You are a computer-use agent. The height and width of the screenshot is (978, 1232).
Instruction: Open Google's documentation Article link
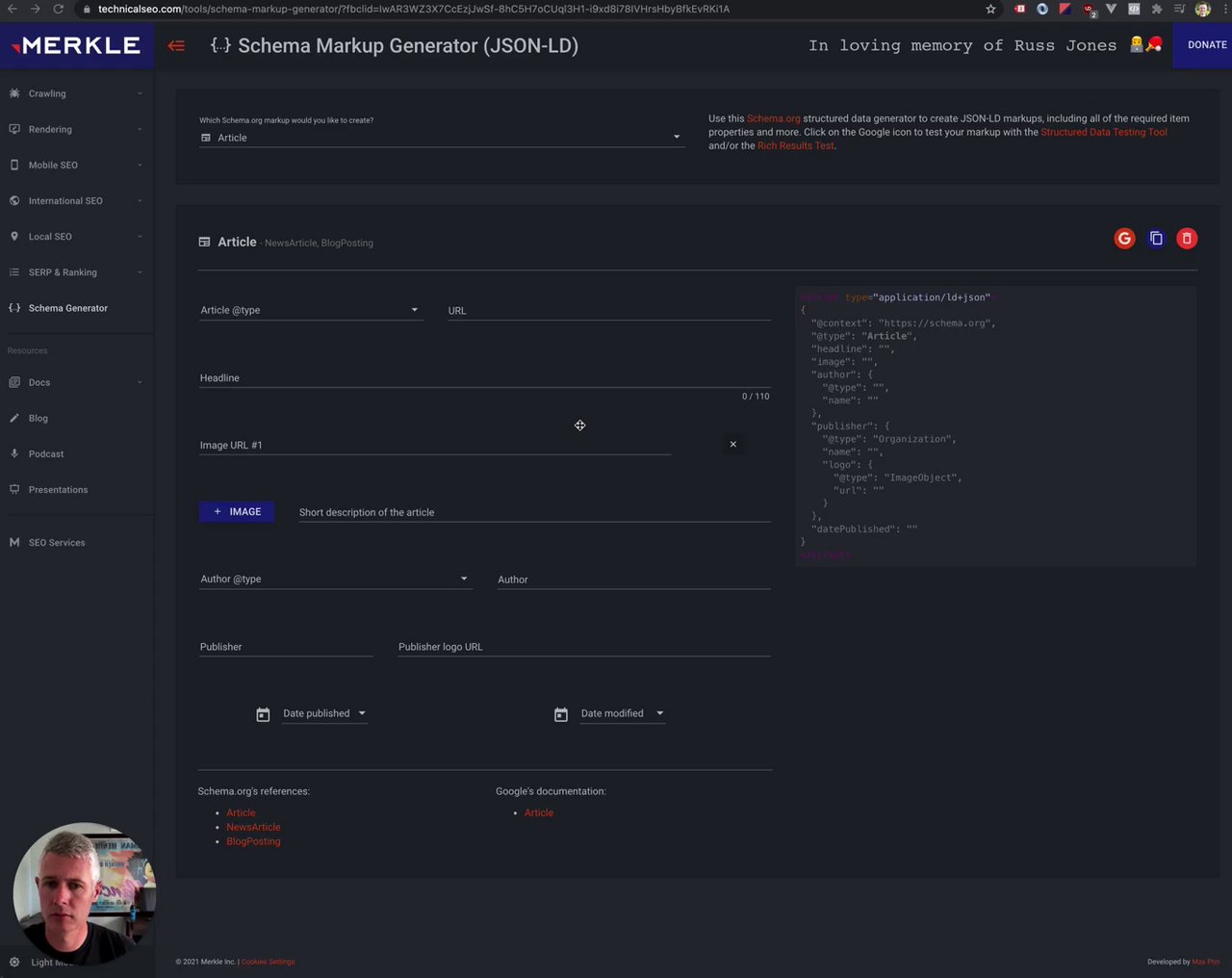539,812
